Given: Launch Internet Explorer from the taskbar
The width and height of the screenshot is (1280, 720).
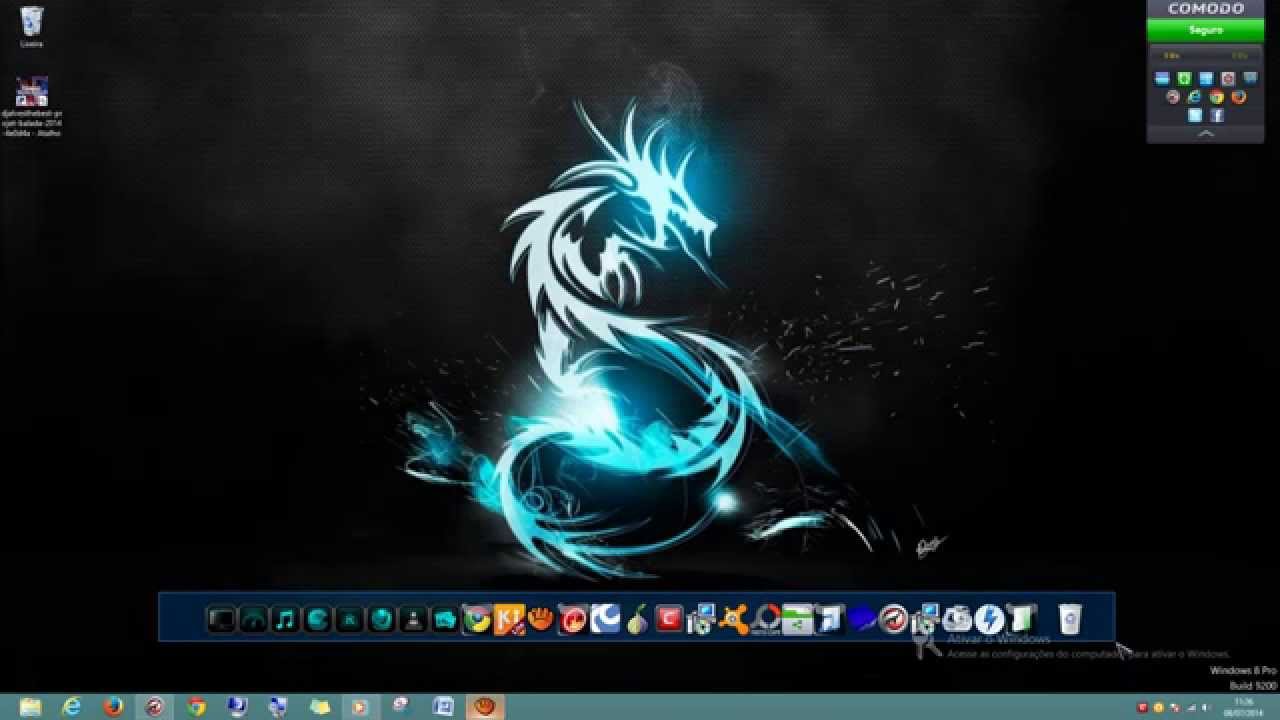Looking at the screenshot, I should (x=72, y=707).
